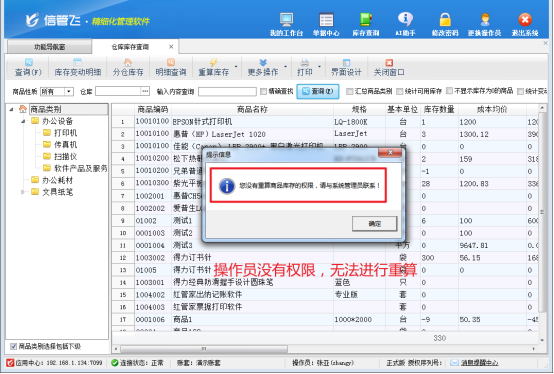554x374 pixels.
Task: Open 界面设计 in the toolbar
Action: [x=346, y=67]
